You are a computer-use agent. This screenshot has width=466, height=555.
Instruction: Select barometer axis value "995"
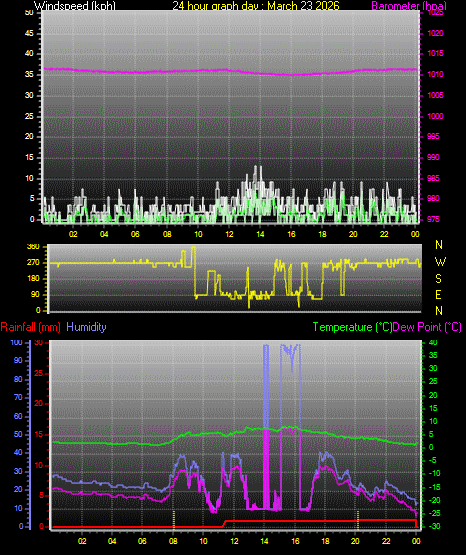click(433, 136)
